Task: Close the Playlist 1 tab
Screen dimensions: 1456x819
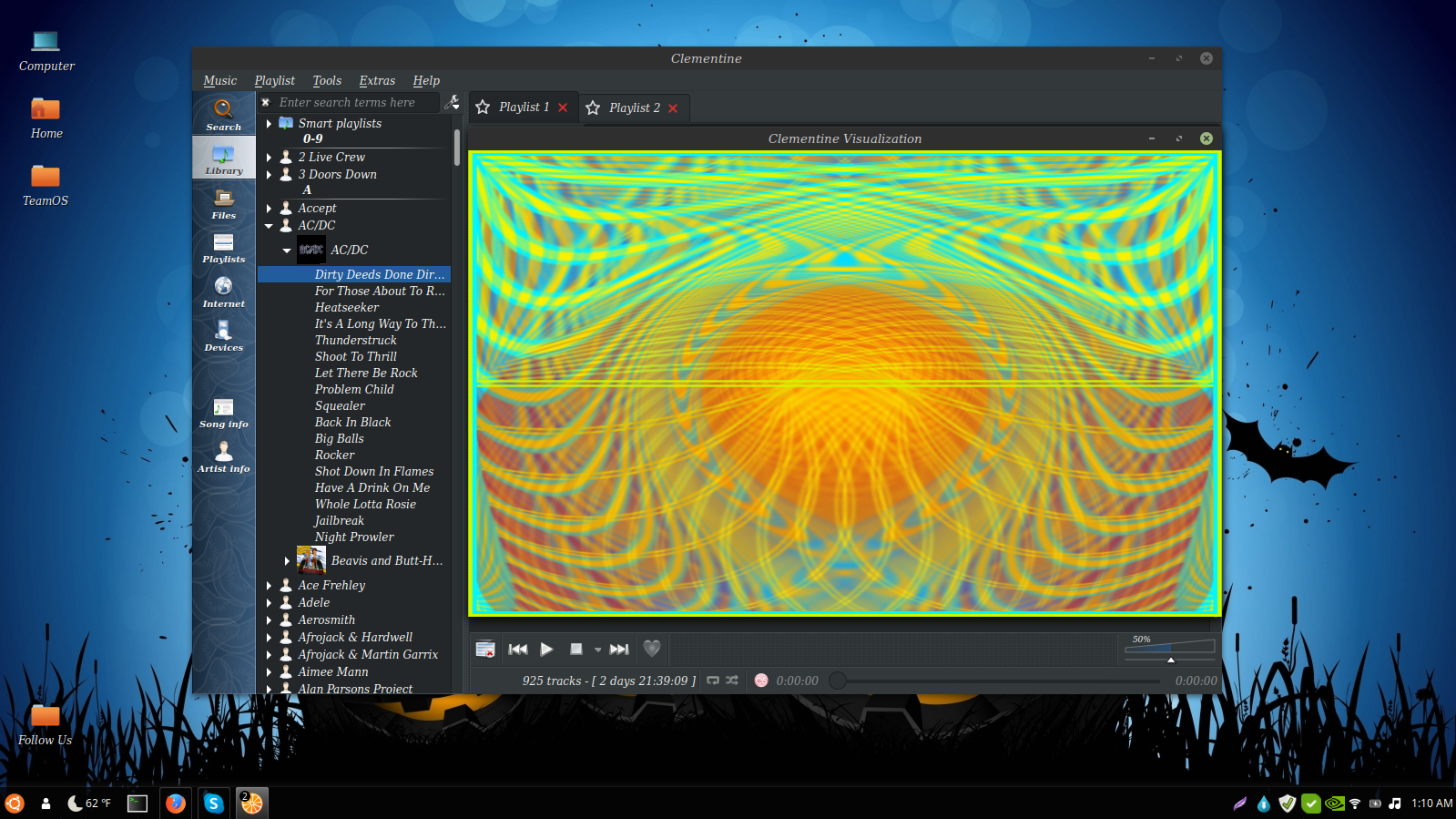Action: 563,107
